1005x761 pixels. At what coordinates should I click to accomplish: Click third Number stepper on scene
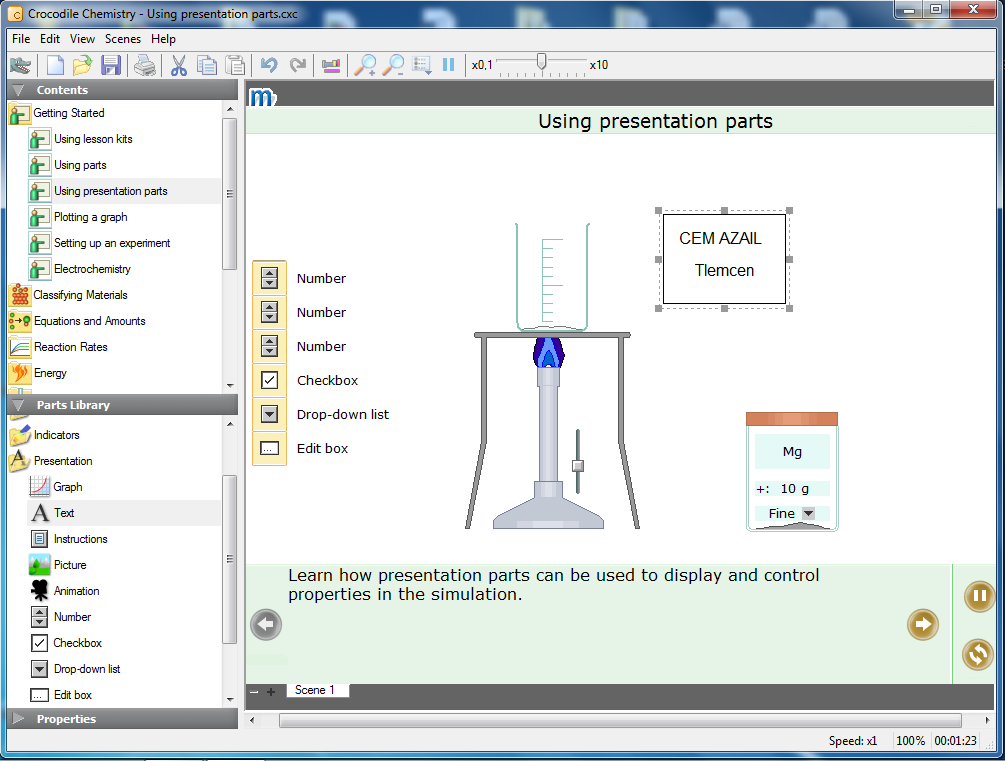(269, 346)
